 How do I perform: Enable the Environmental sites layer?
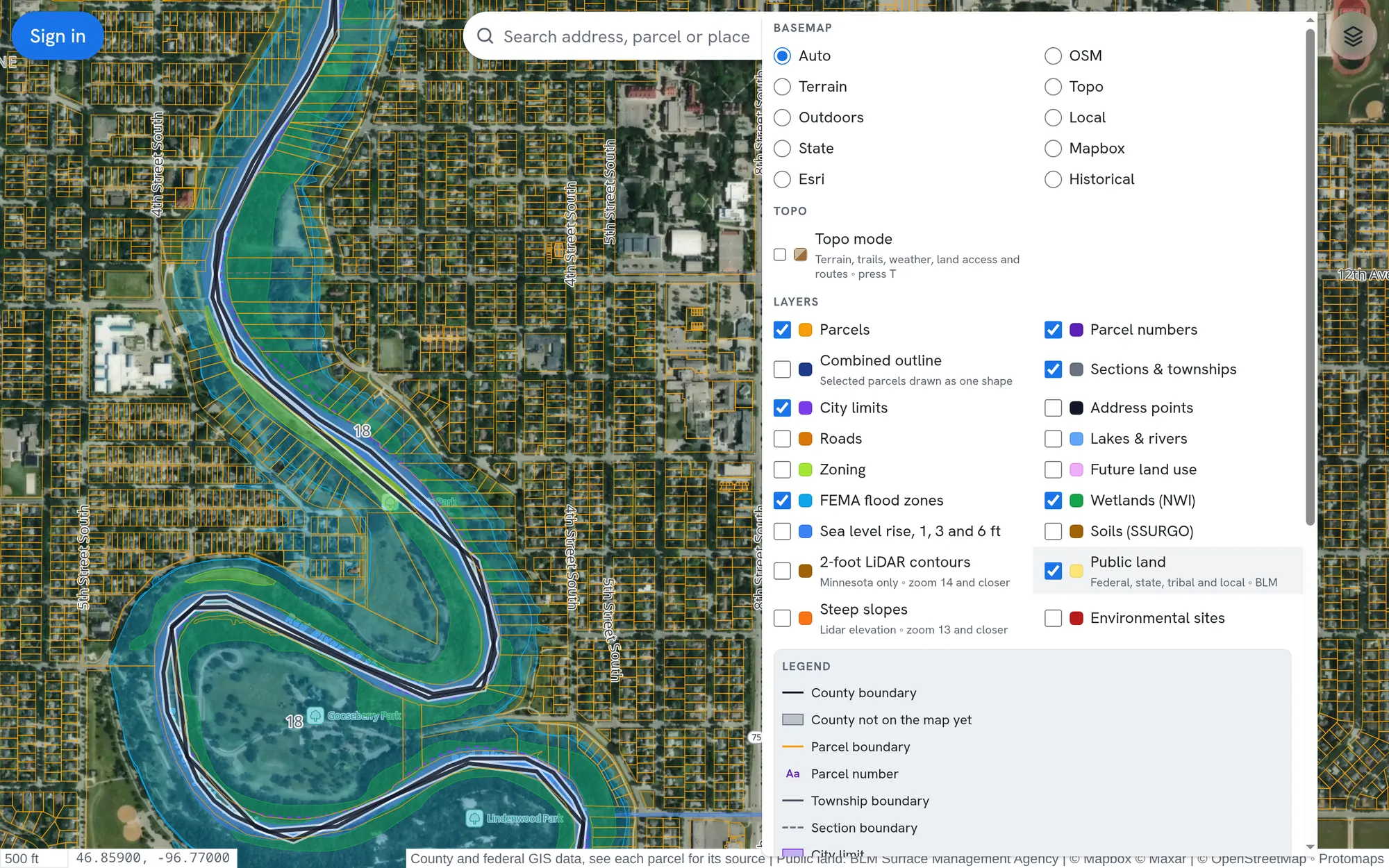coord(1053,618)
